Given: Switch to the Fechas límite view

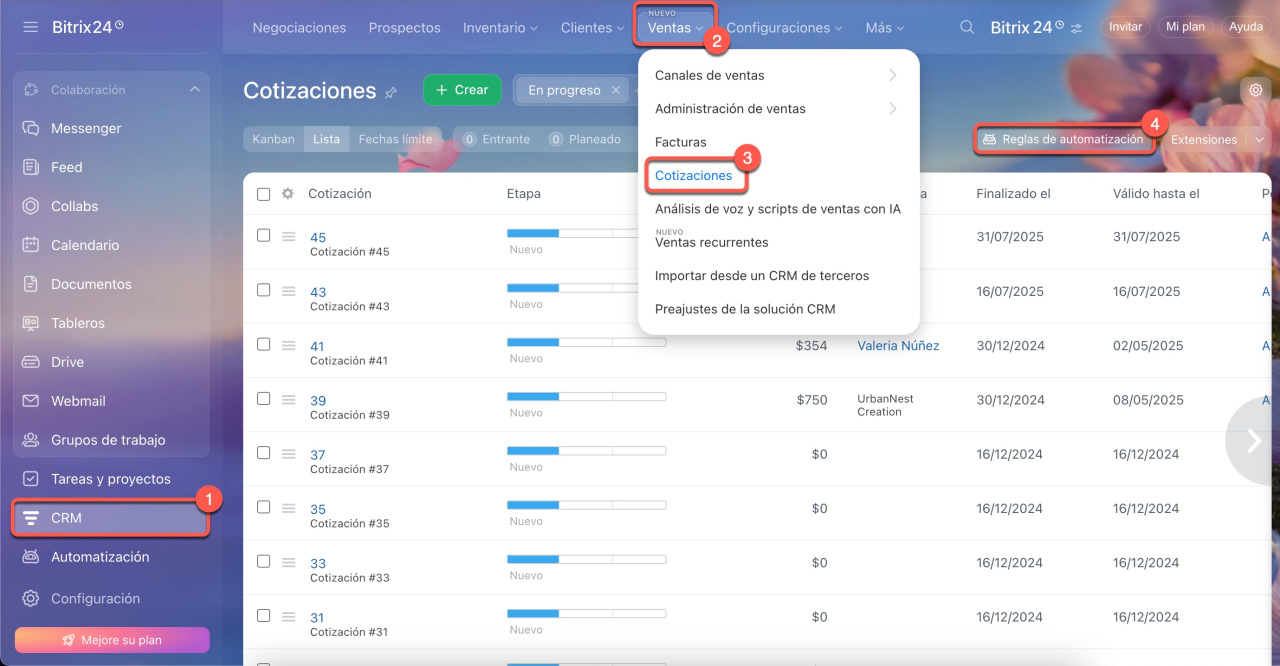Looking at the screenshot, I should pyautogui.click(x=395, y=139).
